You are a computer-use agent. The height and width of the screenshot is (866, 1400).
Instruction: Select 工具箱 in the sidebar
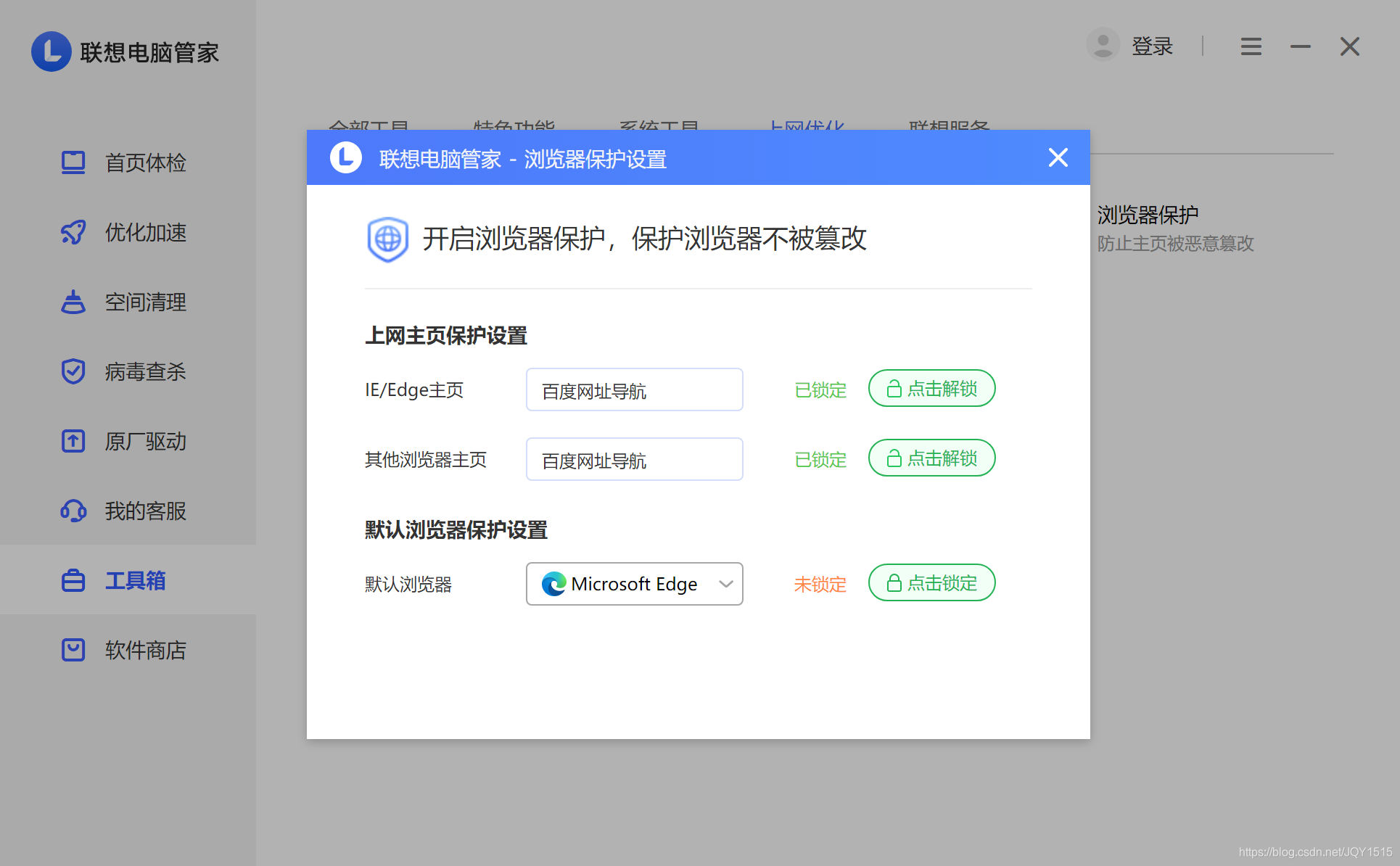click(x=128, y=580)
